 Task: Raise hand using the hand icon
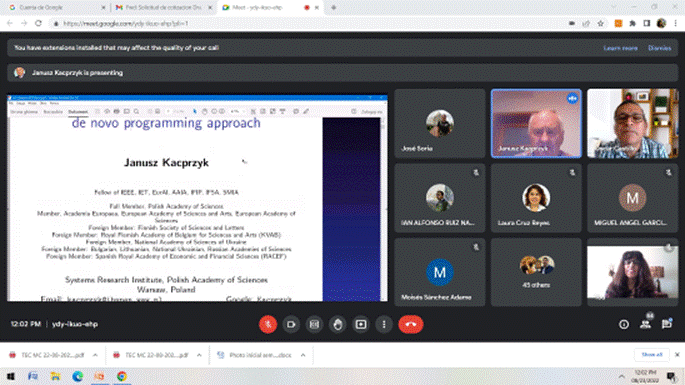338,324
